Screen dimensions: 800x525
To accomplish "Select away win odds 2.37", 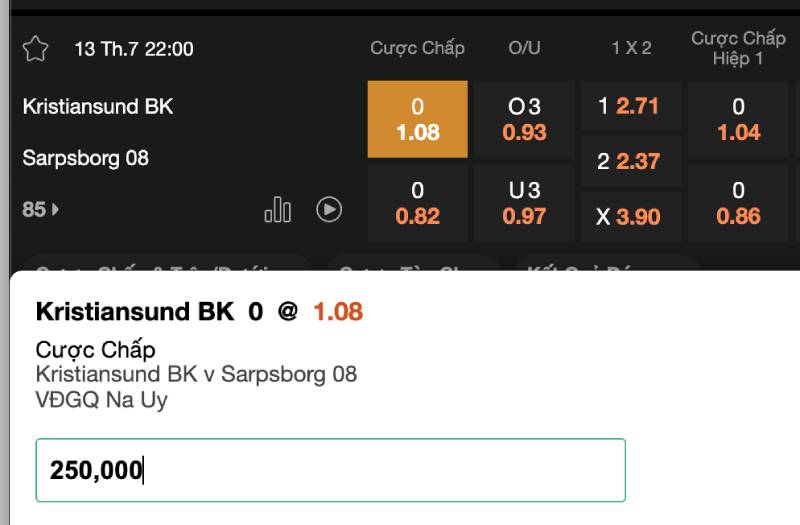I will tap(630, 161).
